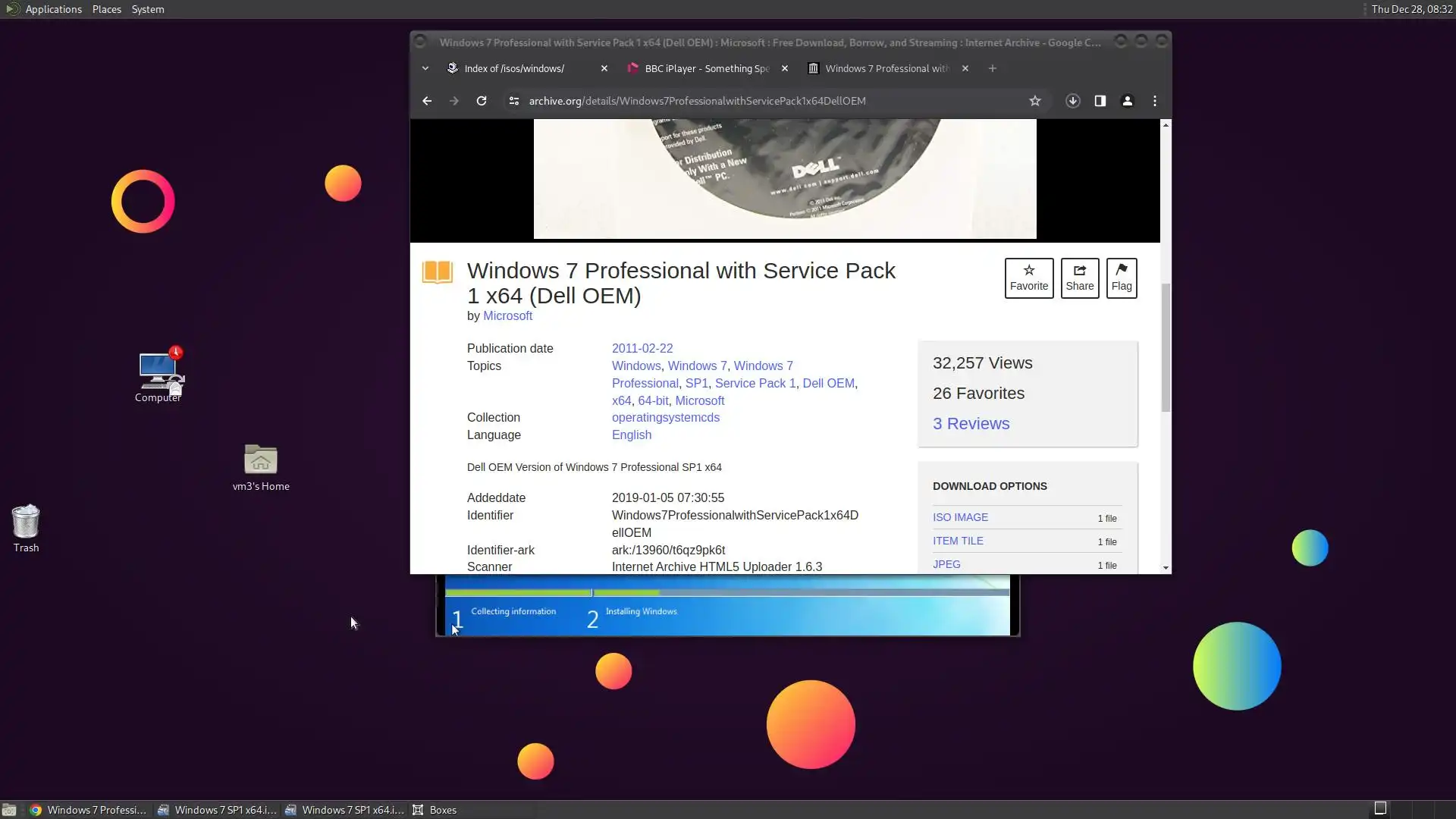The height and width of the screenshot is (819, 1456).
Task: View site information icon in address bar
Action: [513, 101]
